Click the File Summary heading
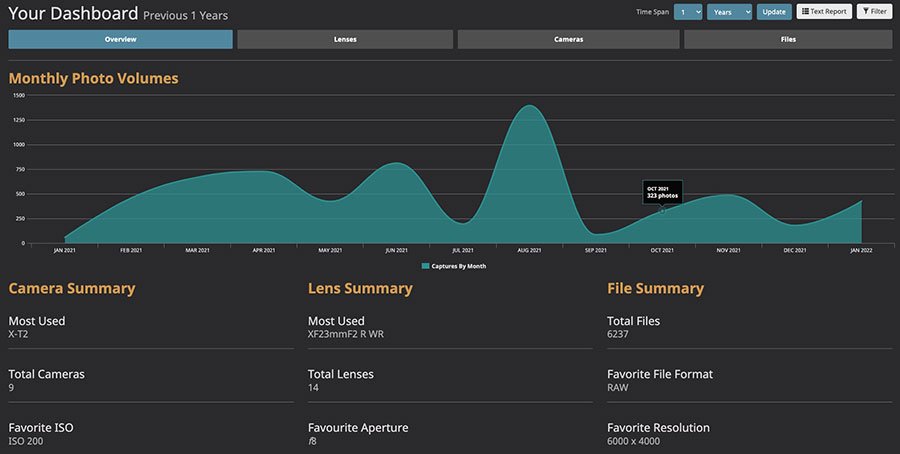This screenshot has width=900, height=454. coord(655,289)
